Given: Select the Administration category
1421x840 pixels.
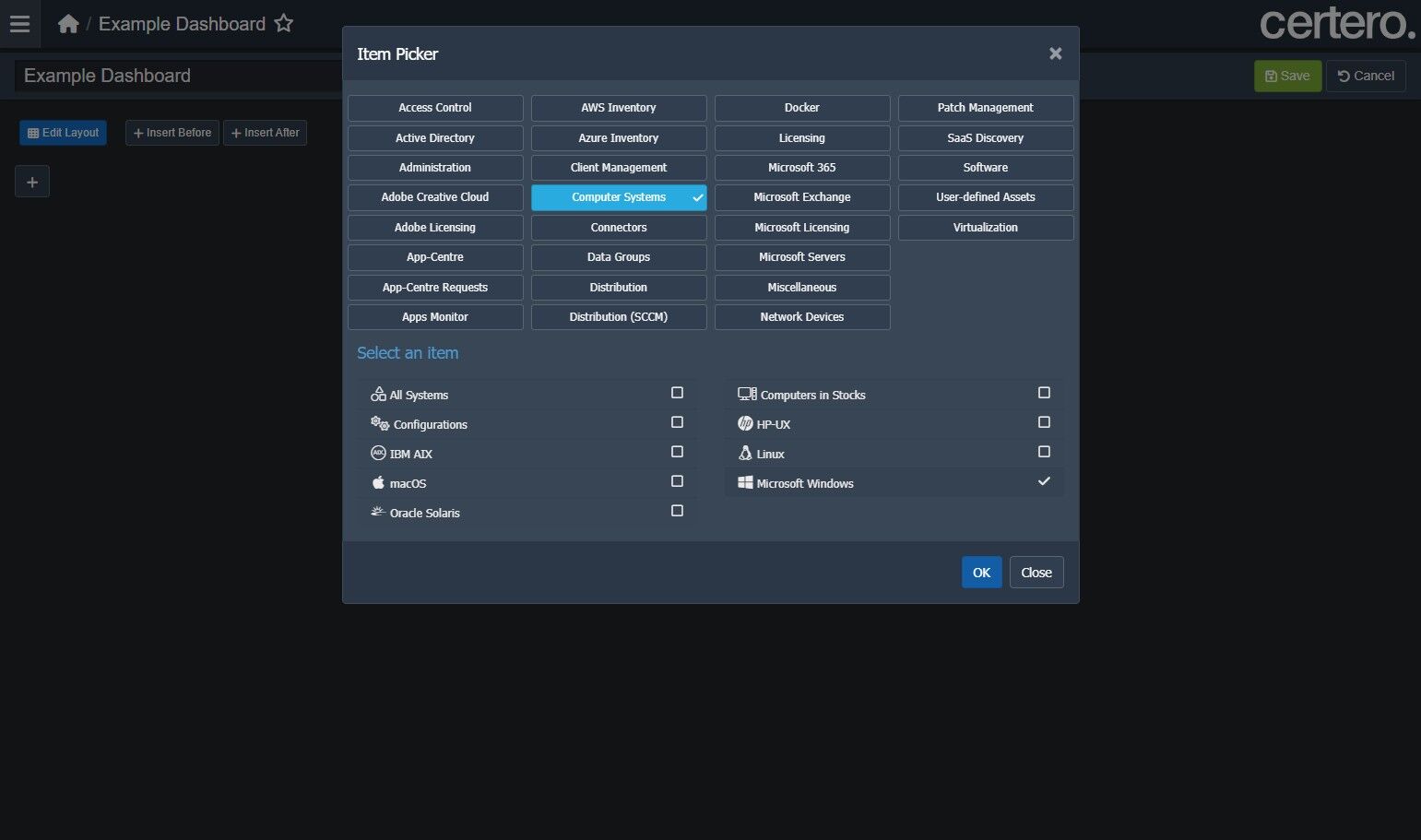Looking at the screenshot, I should coord(435,168).
